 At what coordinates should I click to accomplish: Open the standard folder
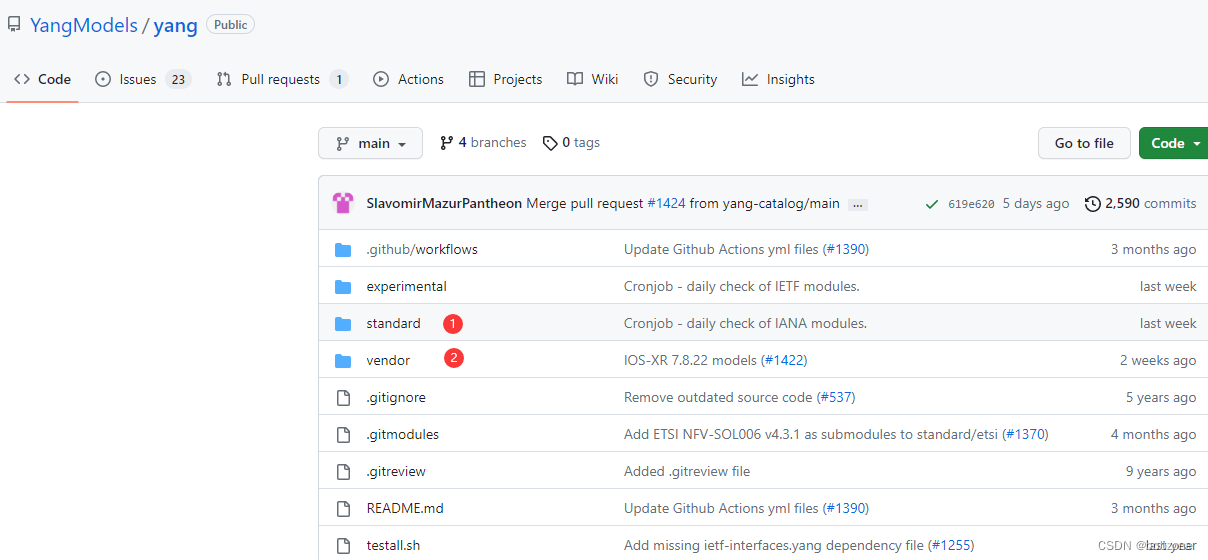[393, 323]
